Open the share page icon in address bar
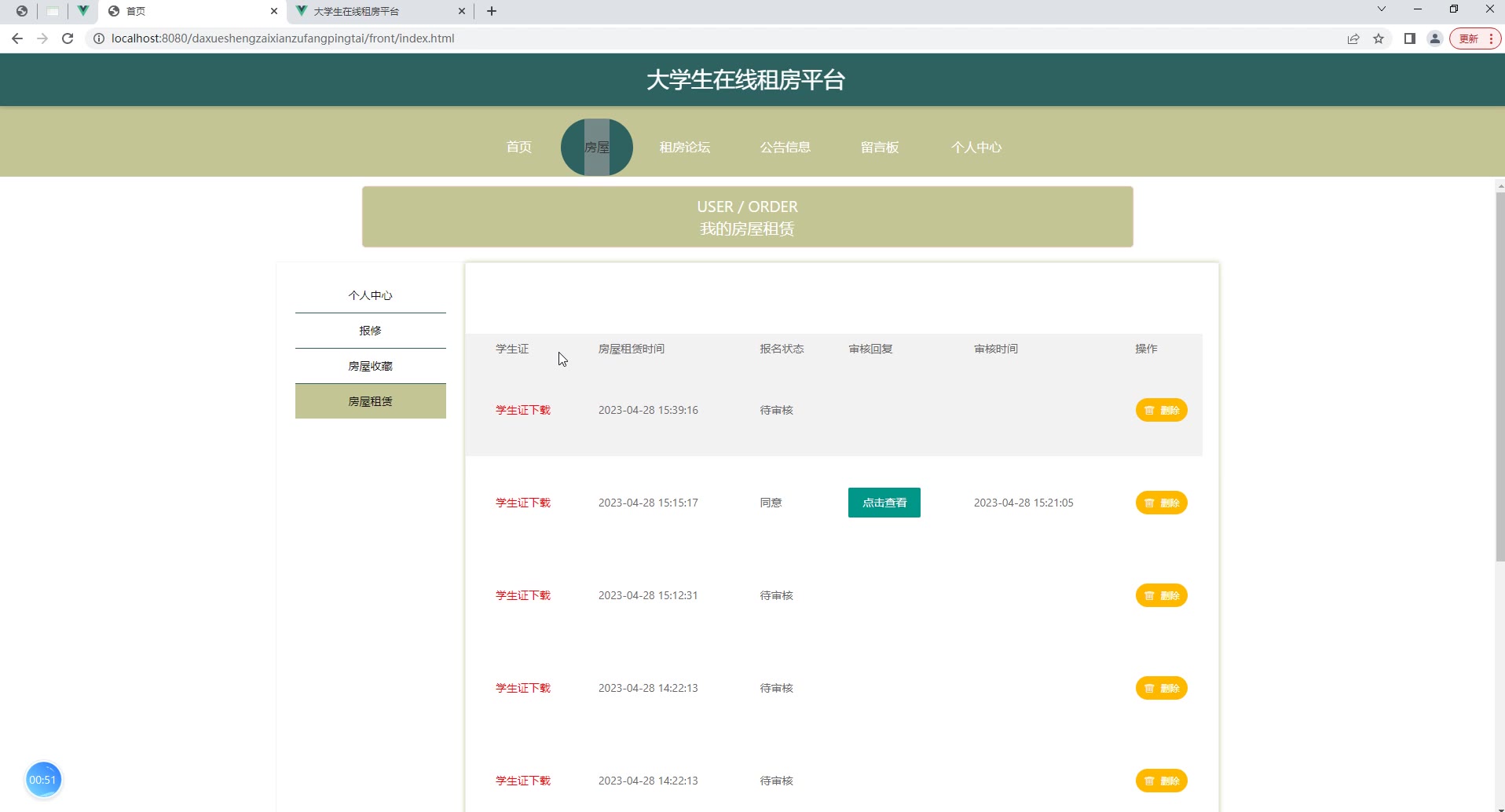The height and width of the screenshot is (812, 1505). pos(1353,38)
